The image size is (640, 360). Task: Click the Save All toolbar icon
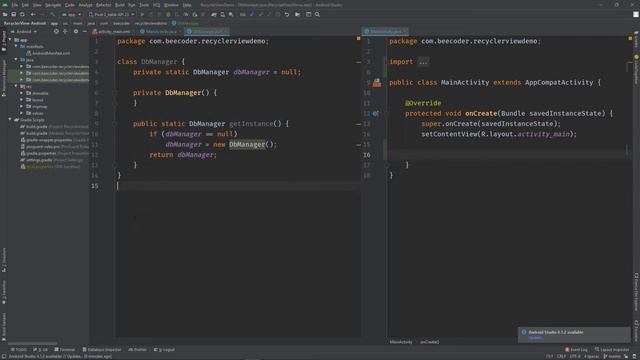pyautogui.click(x=13, y=14)
